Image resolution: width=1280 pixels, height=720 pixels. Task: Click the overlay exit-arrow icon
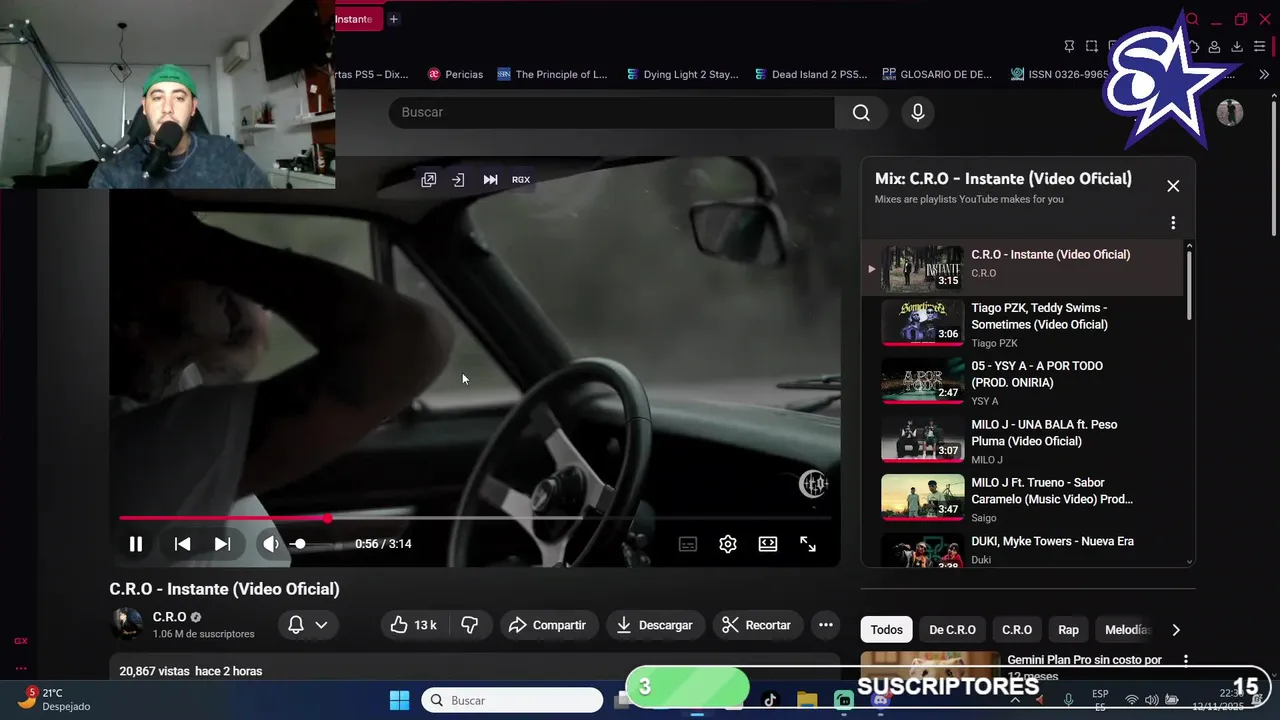(458, 180)
